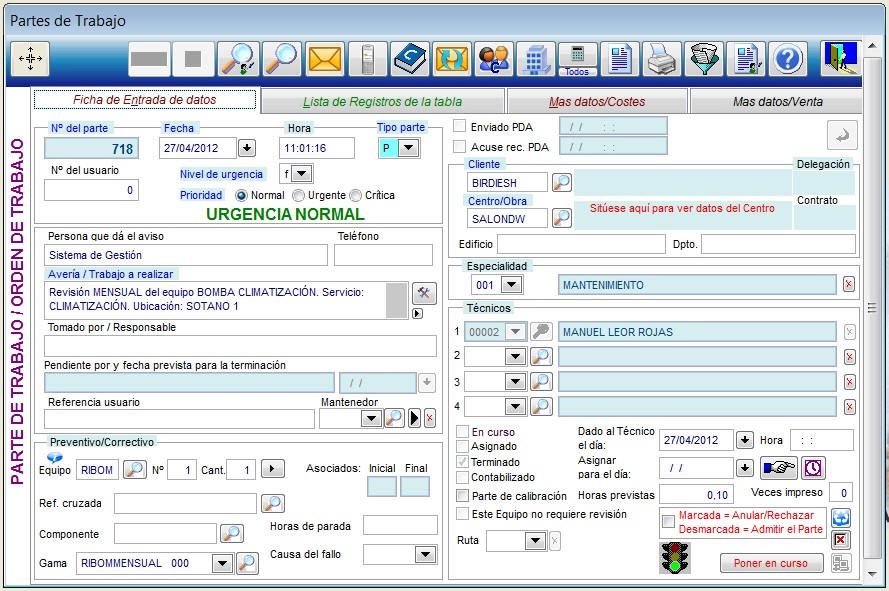Image resolution: width=889 pixels, height=591 pixels.
Task: Click the return arrow button near Delegación
Action: pyautogui.click(x=842, y=135)
